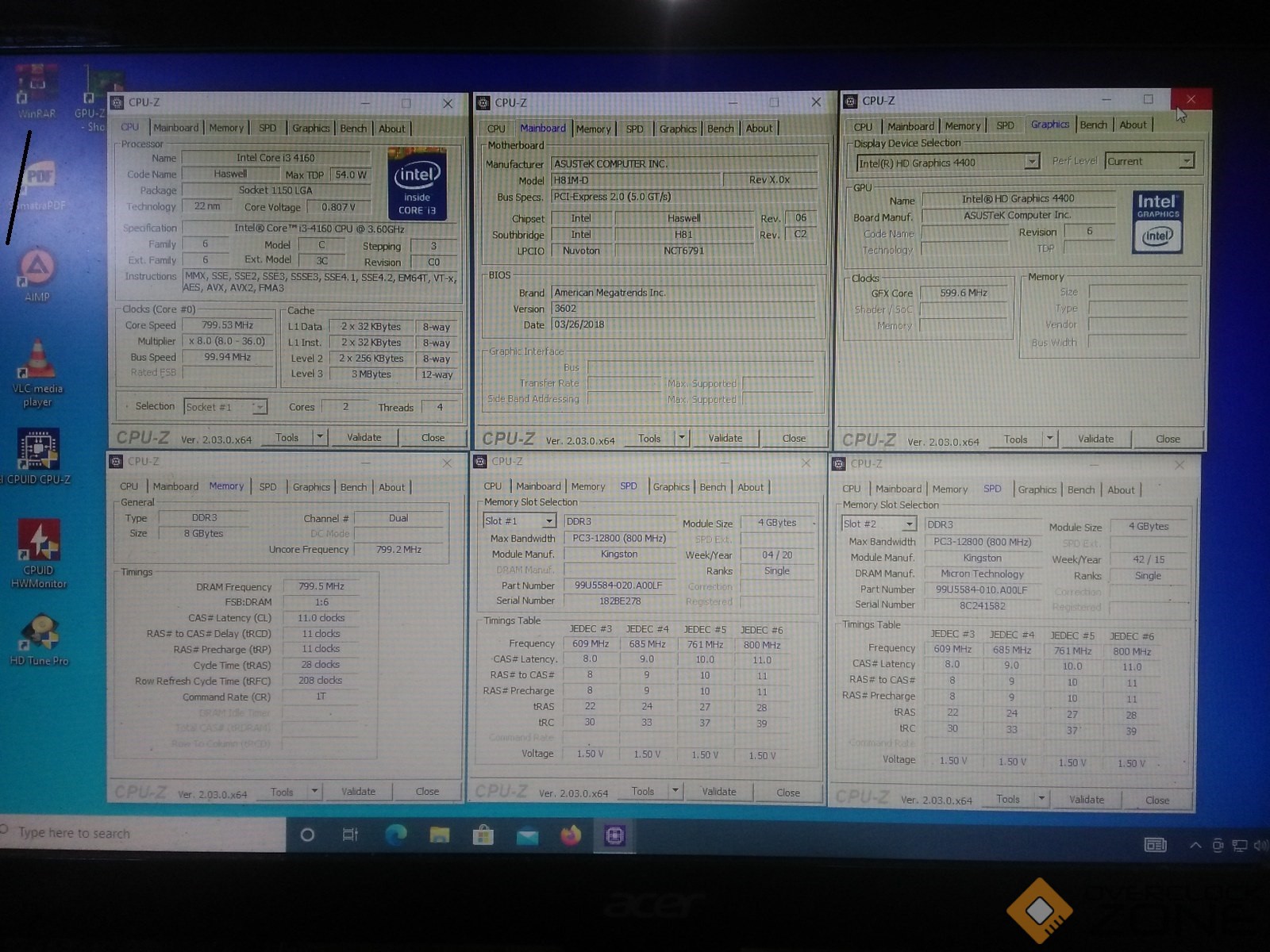Screen dimensions: 1270x952
Task: Open CPUID HWMonitor desktop icon
Action: point(39,553)
